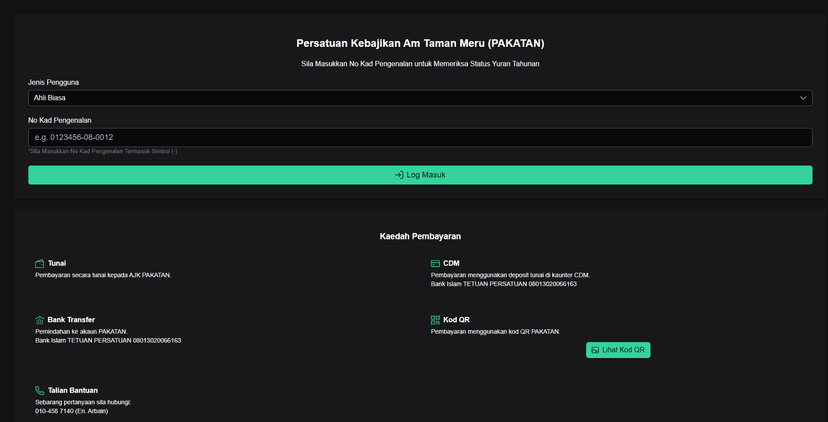Click the Jenis Pengguna label
The image size is (828, 422).
[x=53, y=82]
